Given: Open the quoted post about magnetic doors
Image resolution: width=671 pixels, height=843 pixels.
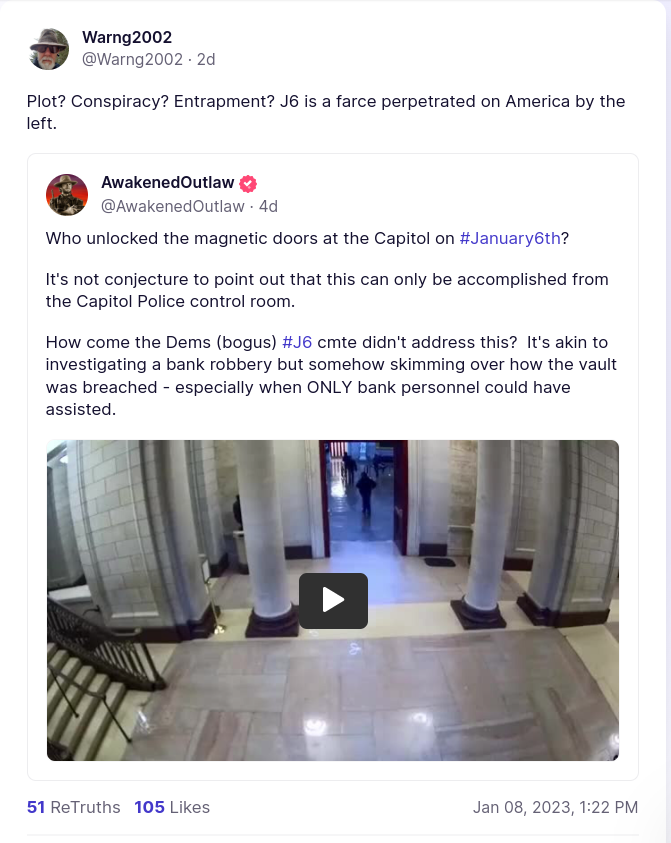Looking at the screenshot, I should tap(333, 467).
